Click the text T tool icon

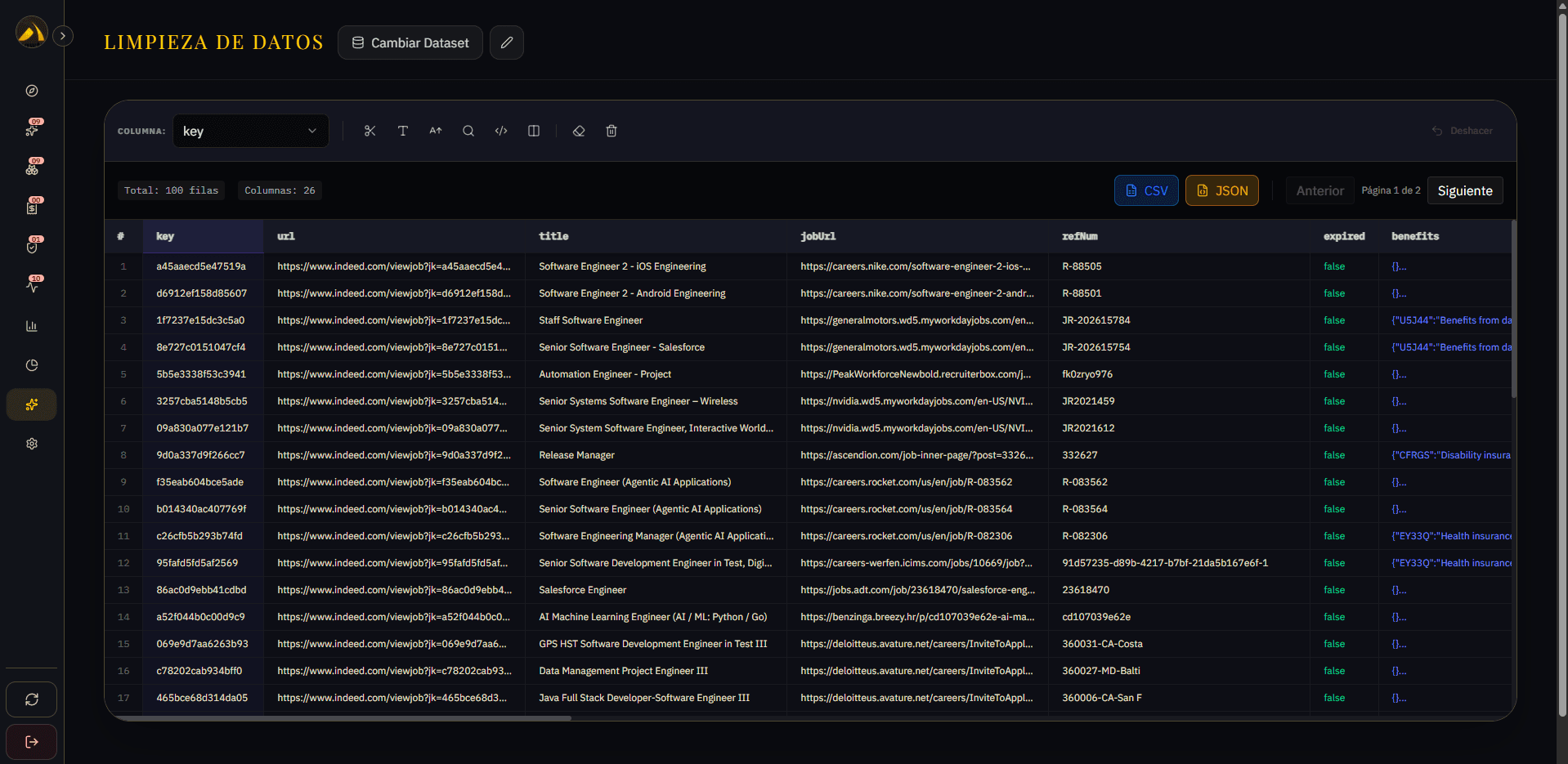click(x=402, y=131)
